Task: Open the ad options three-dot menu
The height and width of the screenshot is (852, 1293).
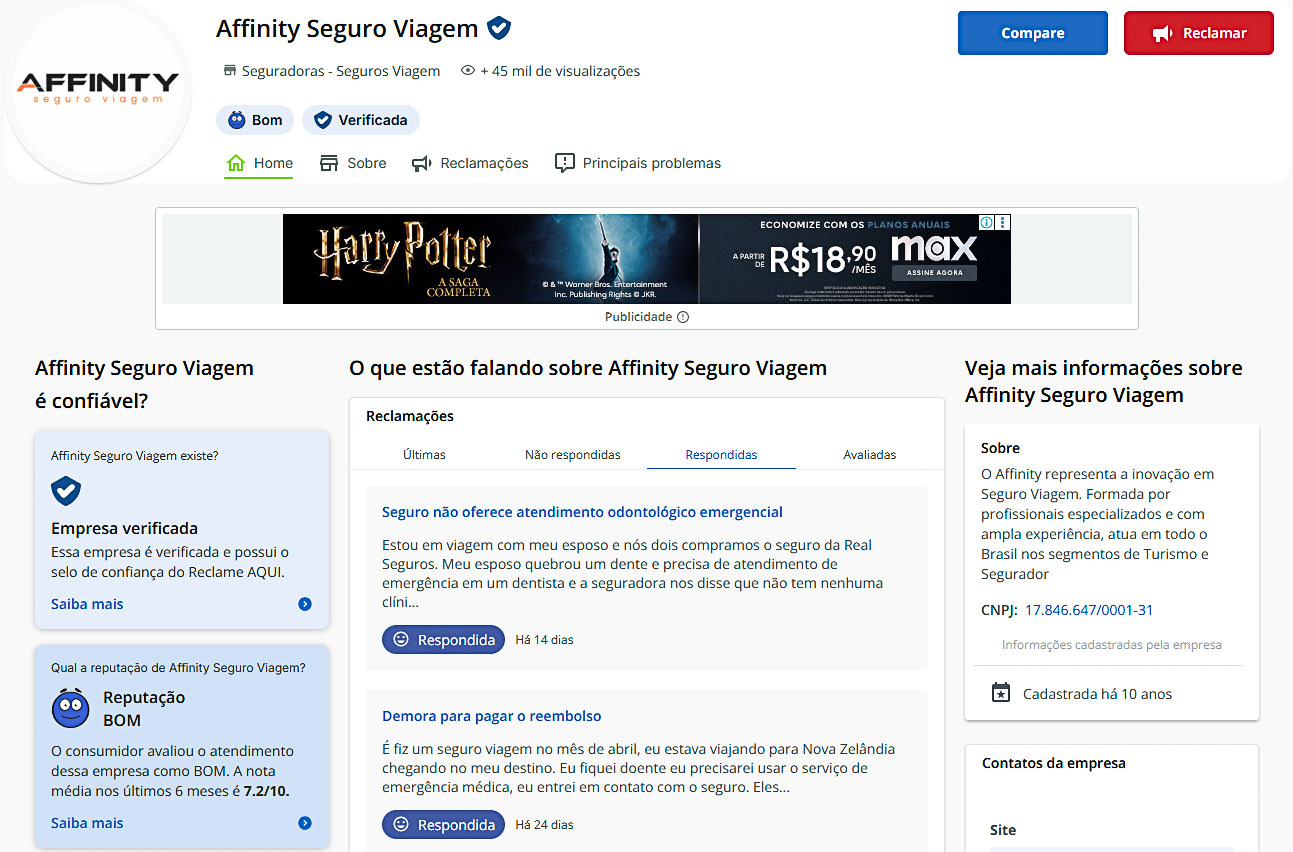Action: [1003, 222]
